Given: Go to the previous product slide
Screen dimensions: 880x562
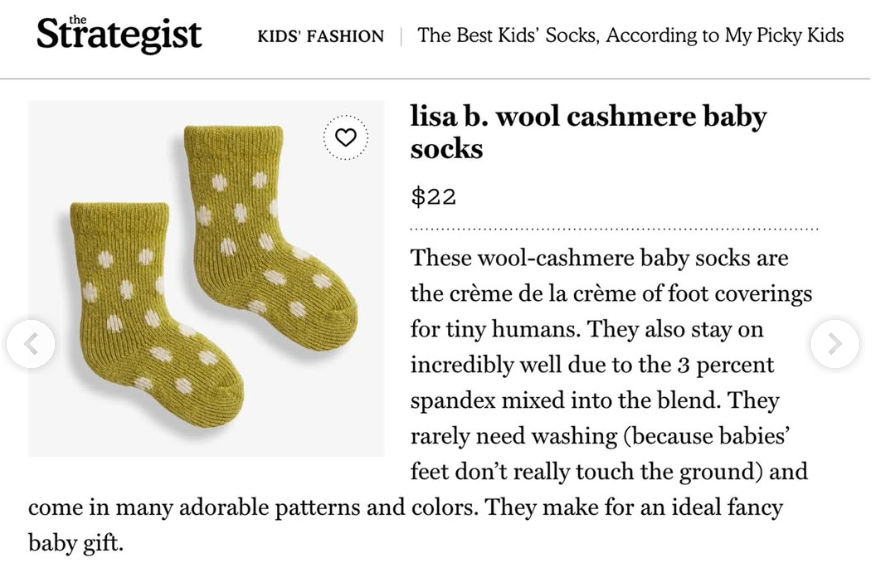Looking at the screenshot, I should [31, 344].
